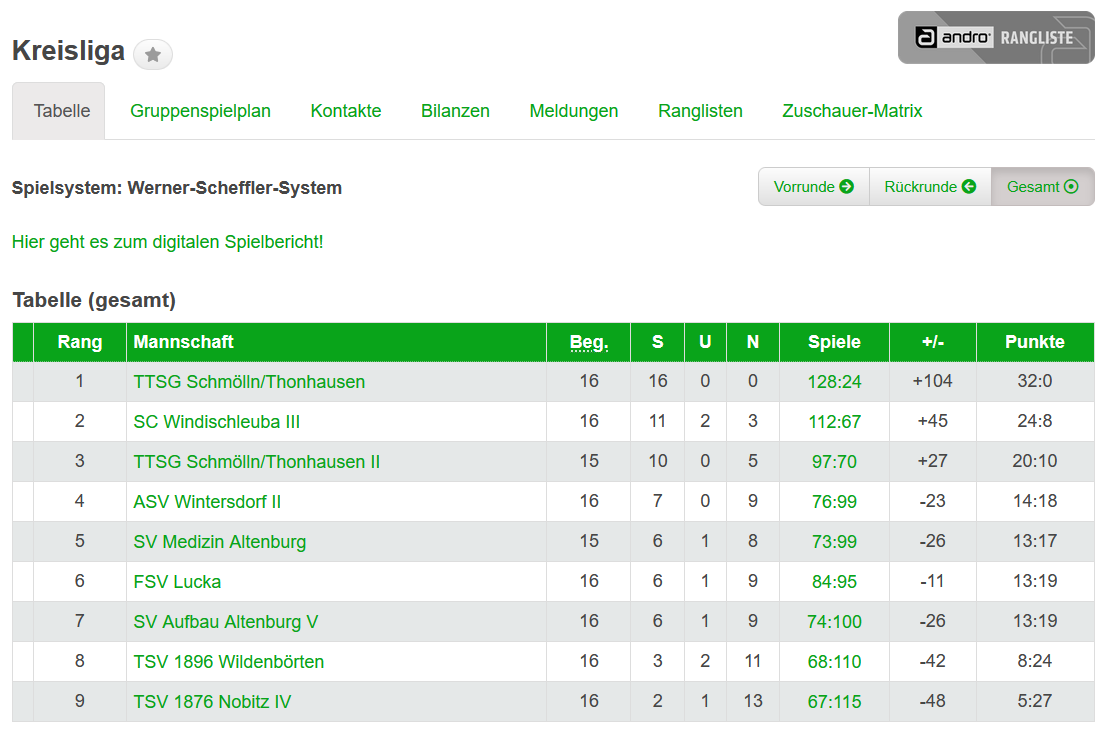1108x738 pixels.
Task: Select Gesamt table view
Action: click(x=1042, y=187)
